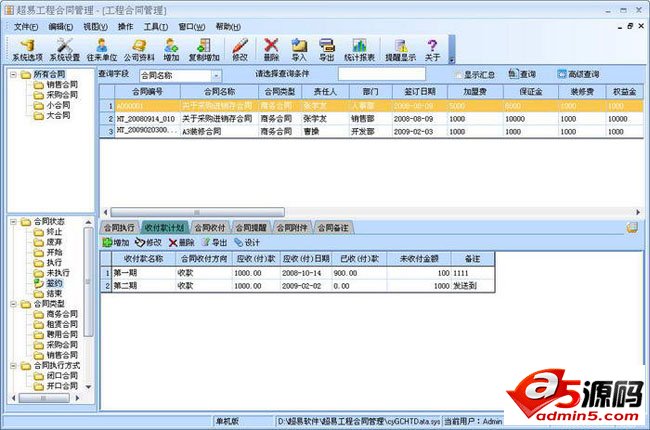Open 提醒显示 toolbar icon
This screenshot has width=650, height=430.
click(400, 50)
